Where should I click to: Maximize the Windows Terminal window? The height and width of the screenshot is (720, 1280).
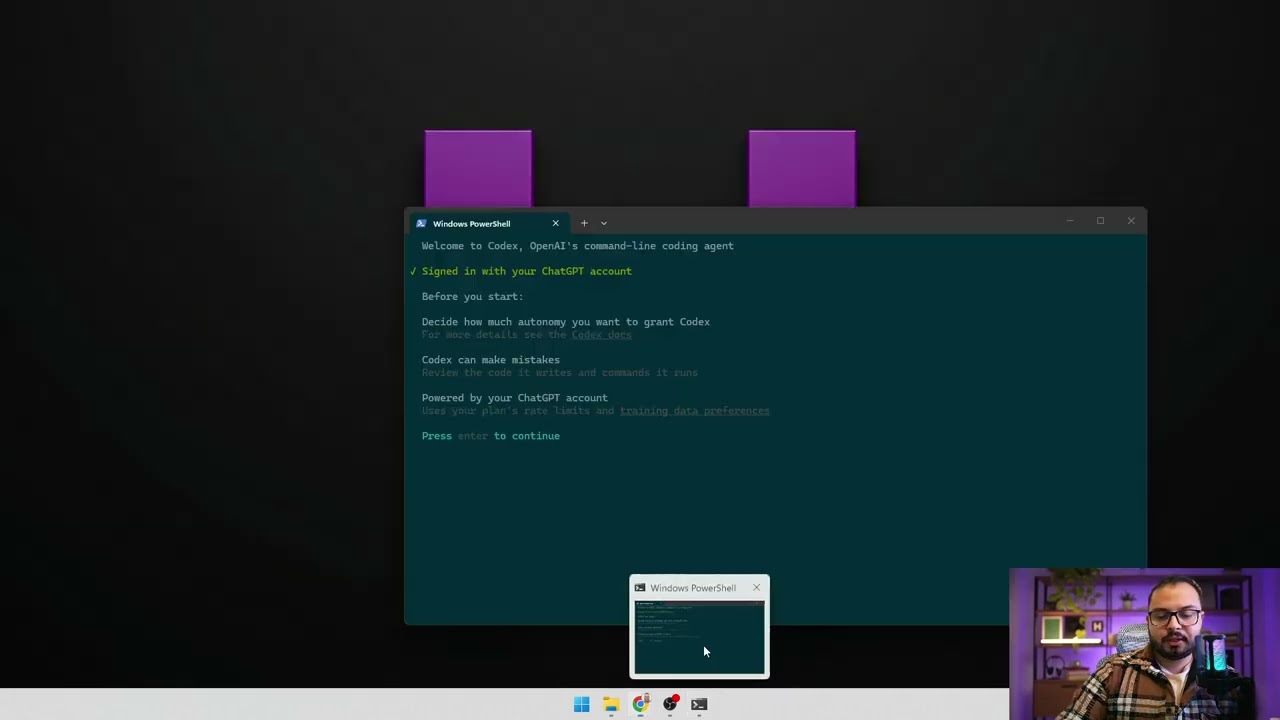coord(1100,221)
